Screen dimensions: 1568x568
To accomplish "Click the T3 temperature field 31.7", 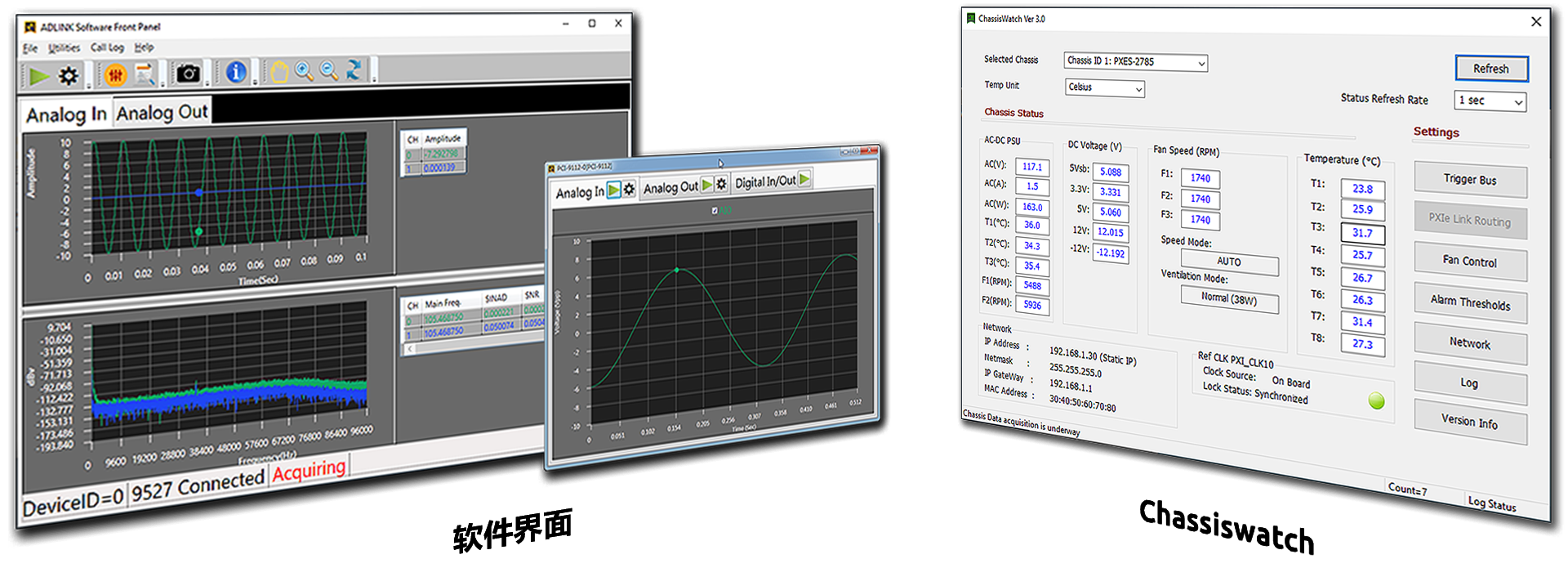I will pyautogui.click(x=1362, y=233).
